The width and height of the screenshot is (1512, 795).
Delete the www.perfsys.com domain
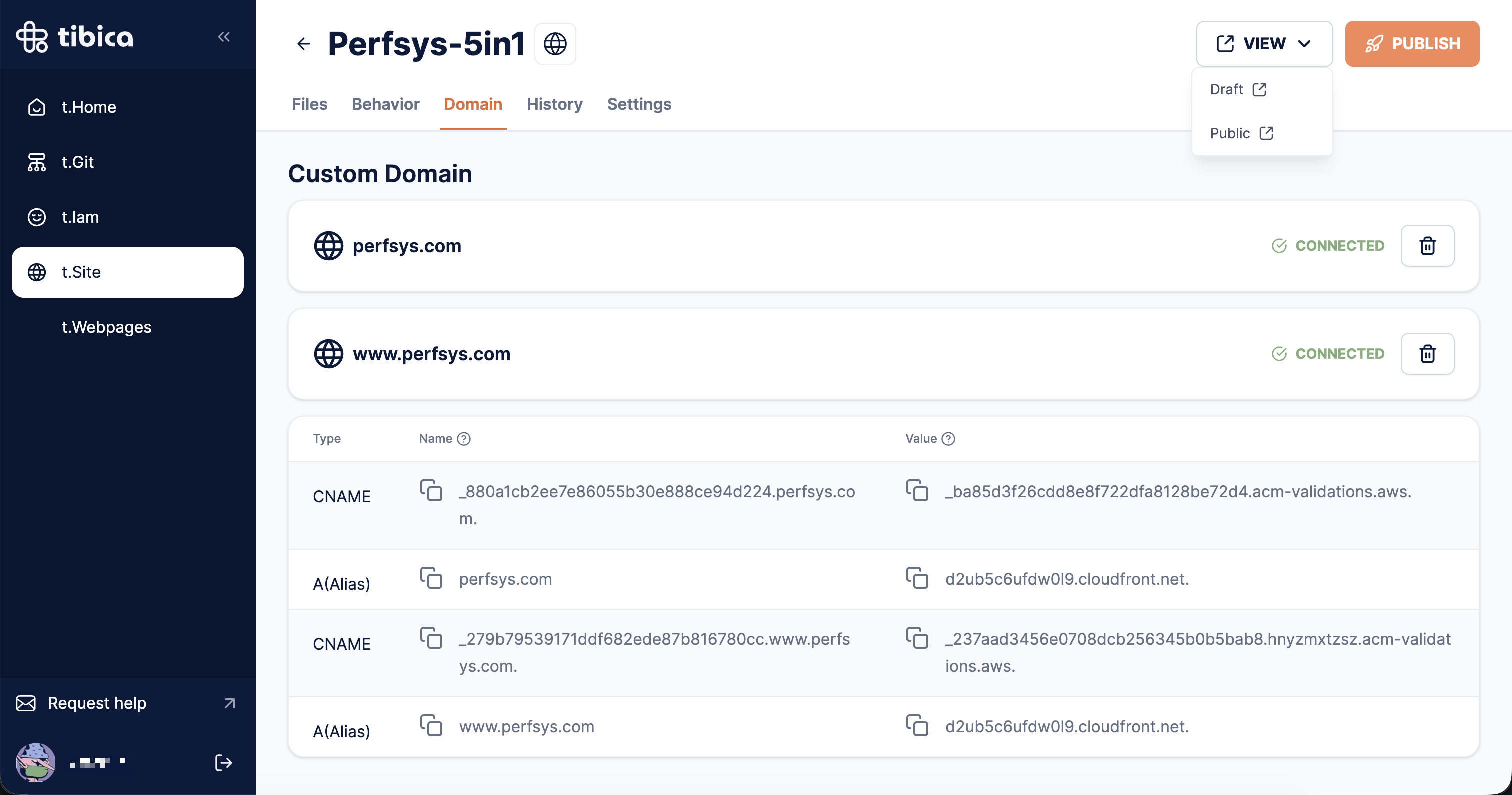click(x=1427, y=354)
